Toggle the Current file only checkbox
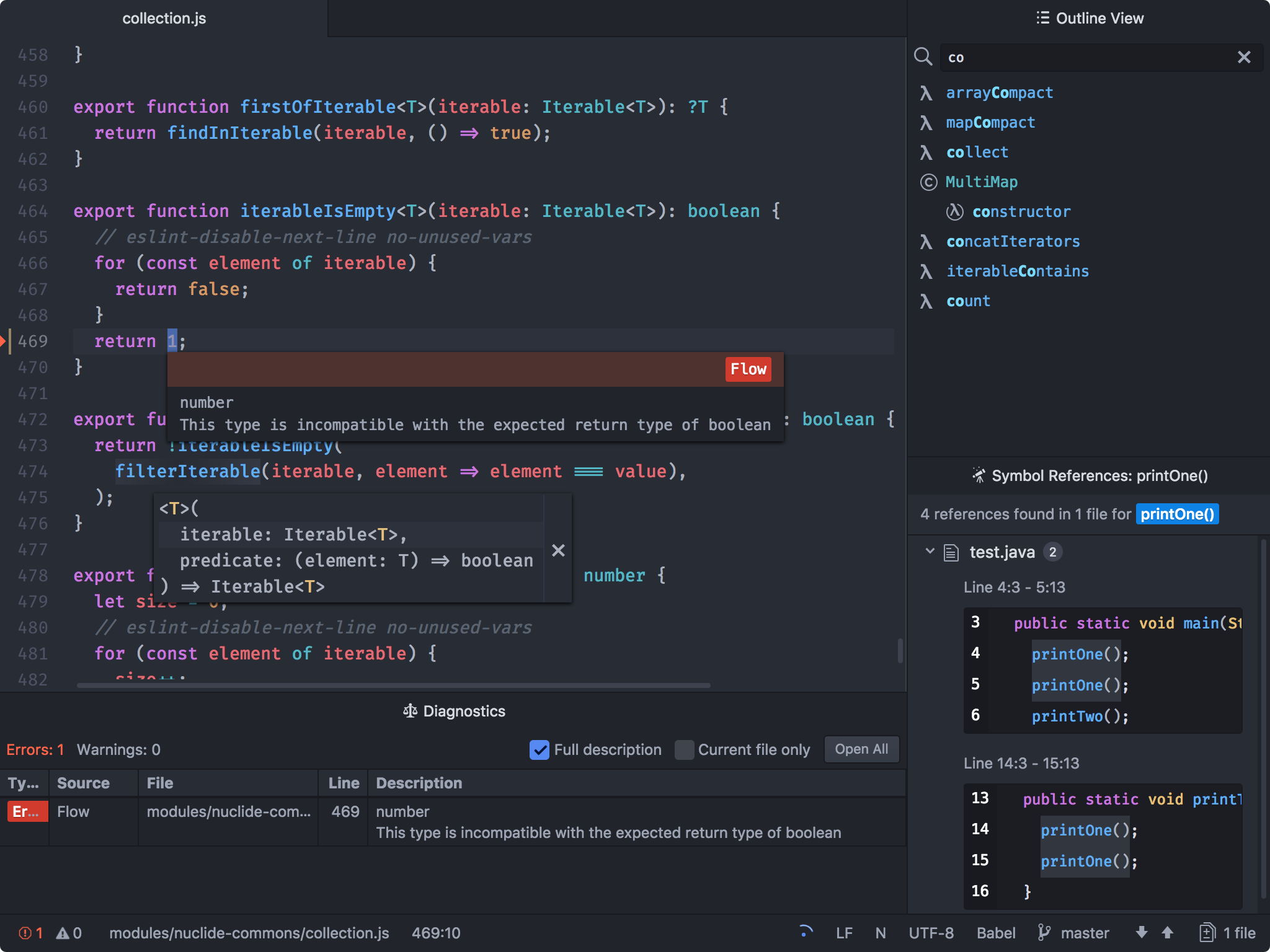Image resolution: width=1270 pixels, height=952 pixels. click(x=683, y=749)
